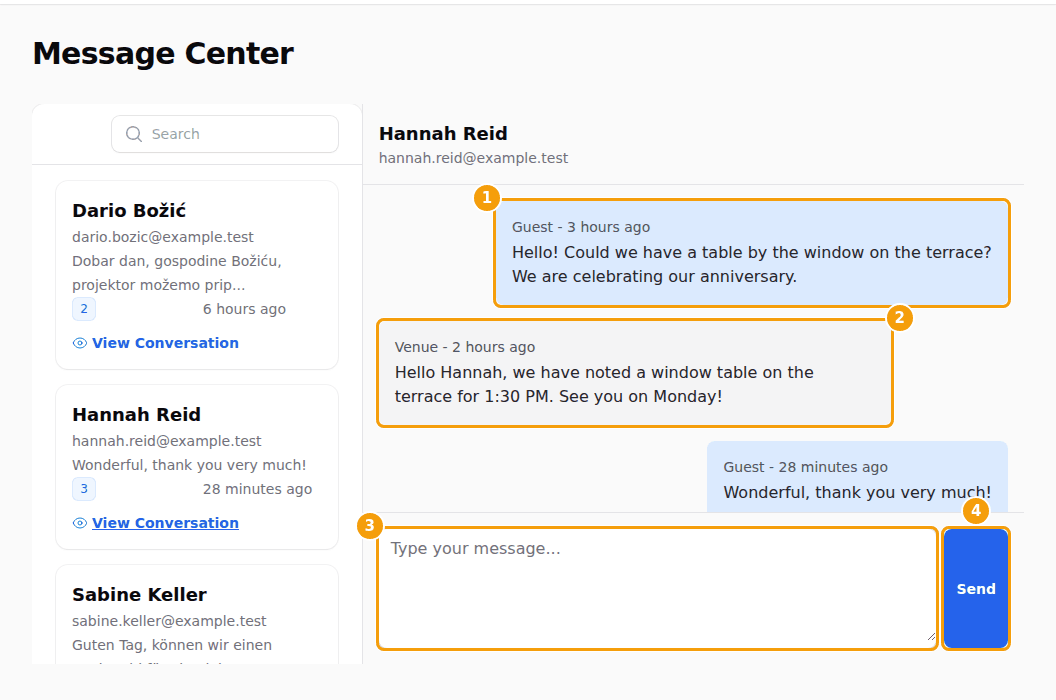Select the Sabine Keller conversation card name

139,594
